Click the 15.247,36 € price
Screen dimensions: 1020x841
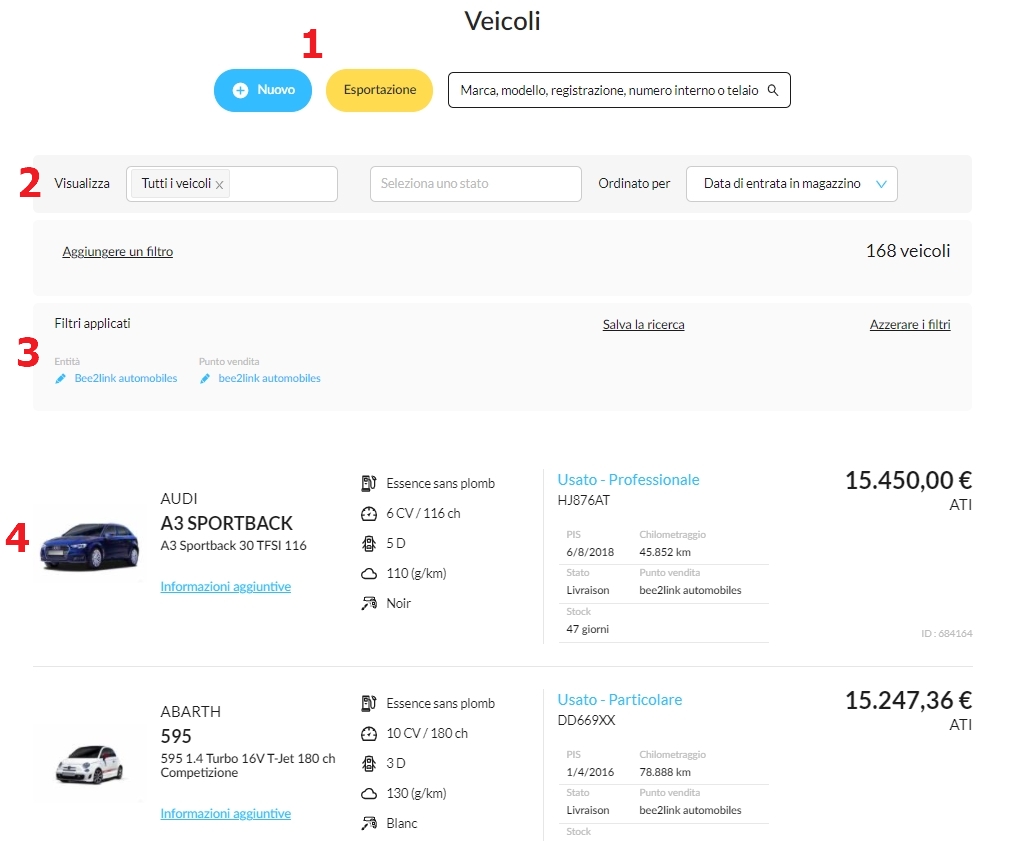tap(908, 701)
